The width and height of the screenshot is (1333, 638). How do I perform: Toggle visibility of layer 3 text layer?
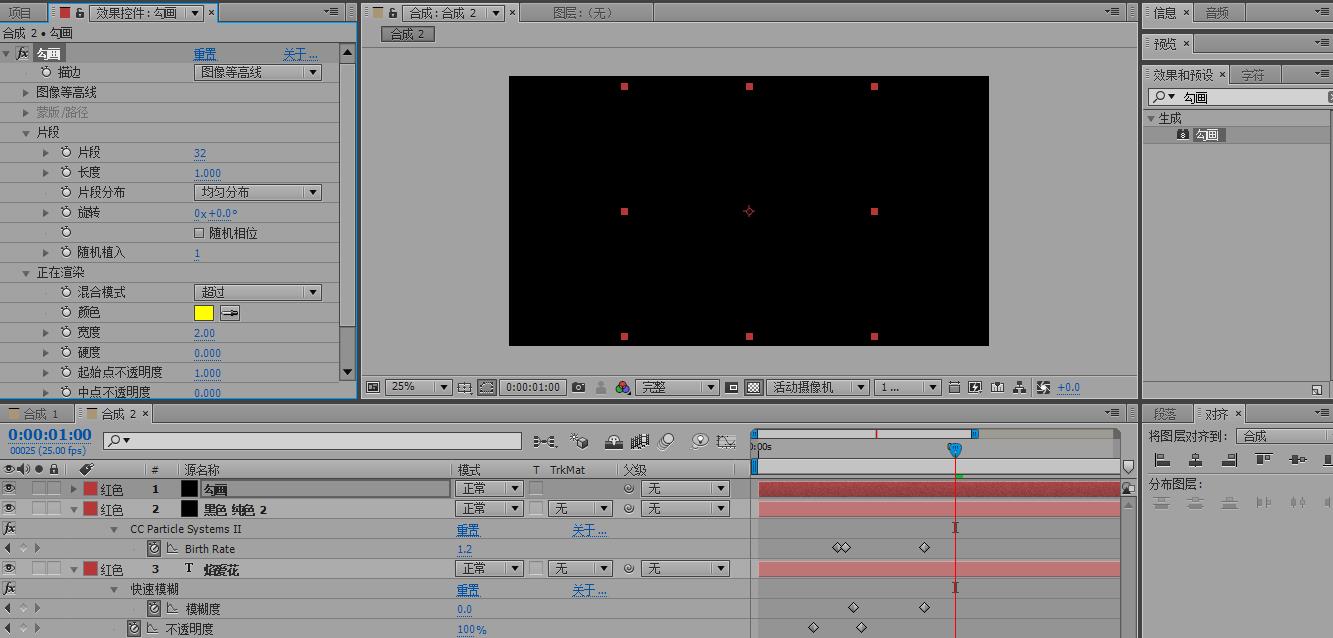[10, 569]
